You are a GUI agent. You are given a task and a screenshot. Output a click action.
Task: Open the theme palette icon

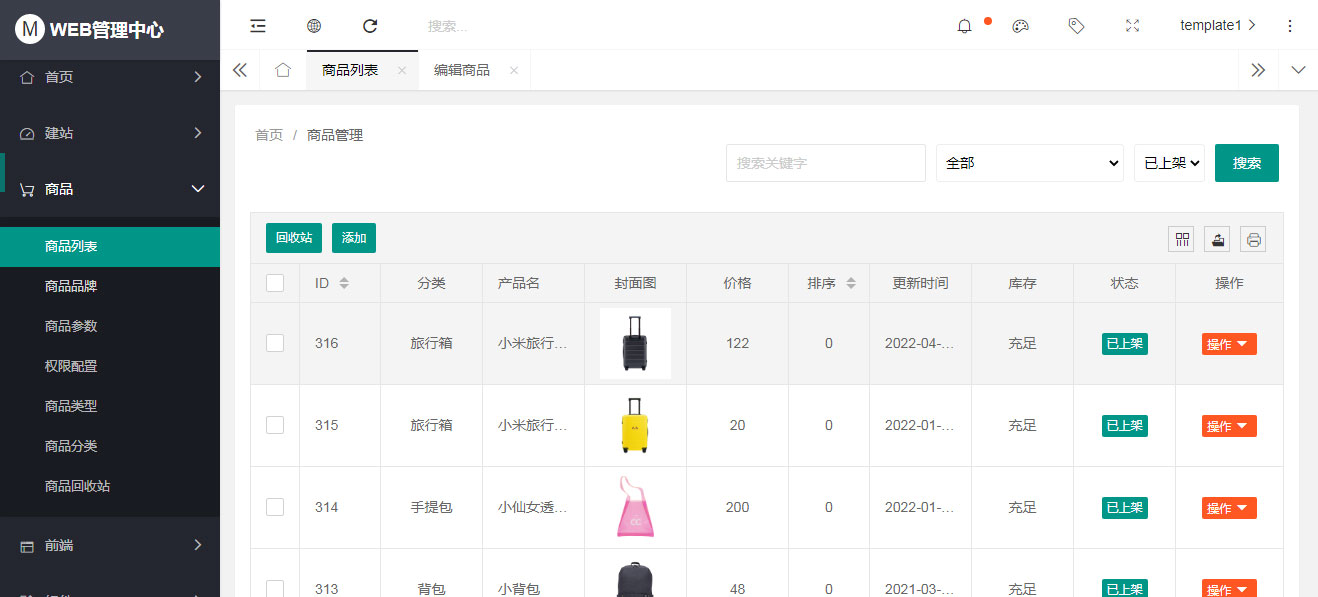pos(1020,26)
